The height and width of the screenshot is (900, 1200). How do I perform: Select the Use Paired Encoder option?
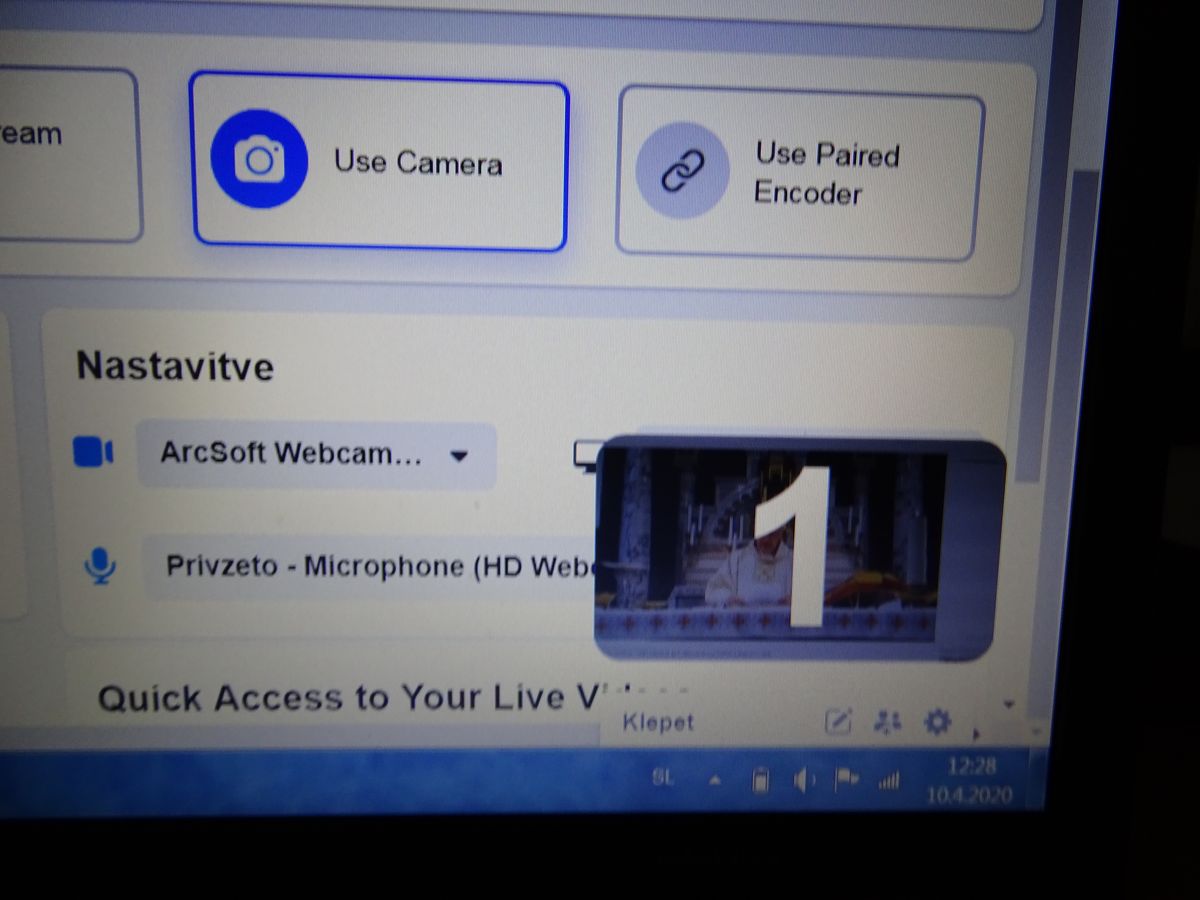[x=796, y=172]
